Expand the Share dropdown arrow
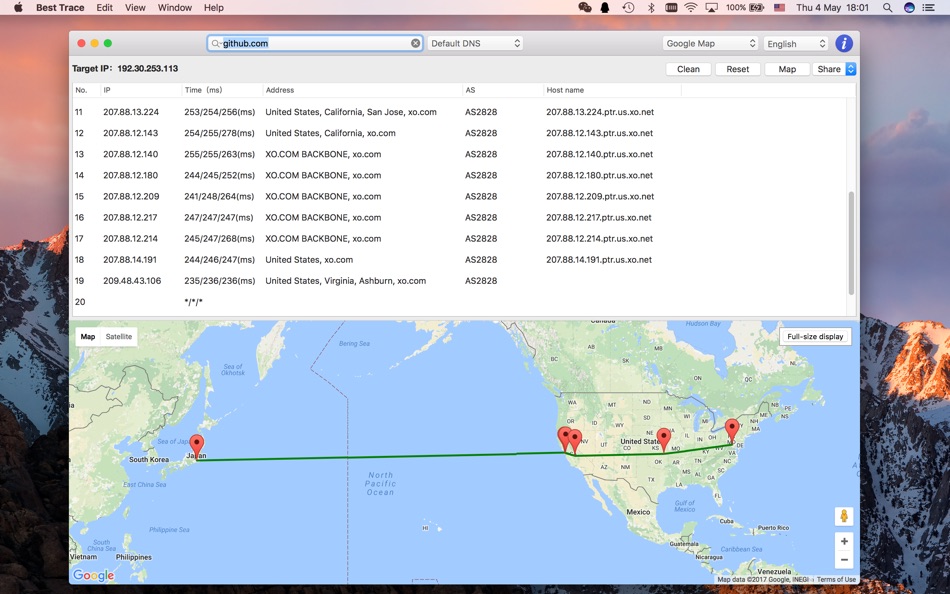 pos(851,69)
